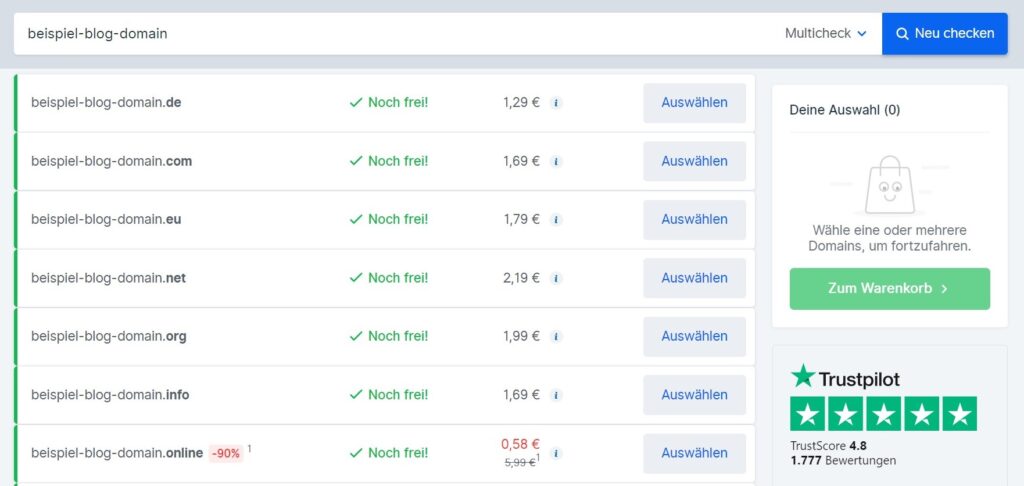Image resolution: width=1024 pixels, height=486 pixels.
Task: Click the Neu checken search button
Action: coord(944,33)
